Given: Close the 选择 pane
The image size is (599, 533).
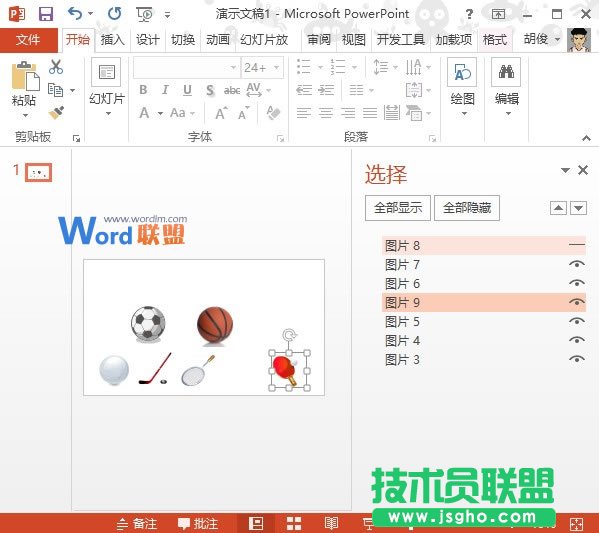Looking at the screenshot, I should pos(583,170).
